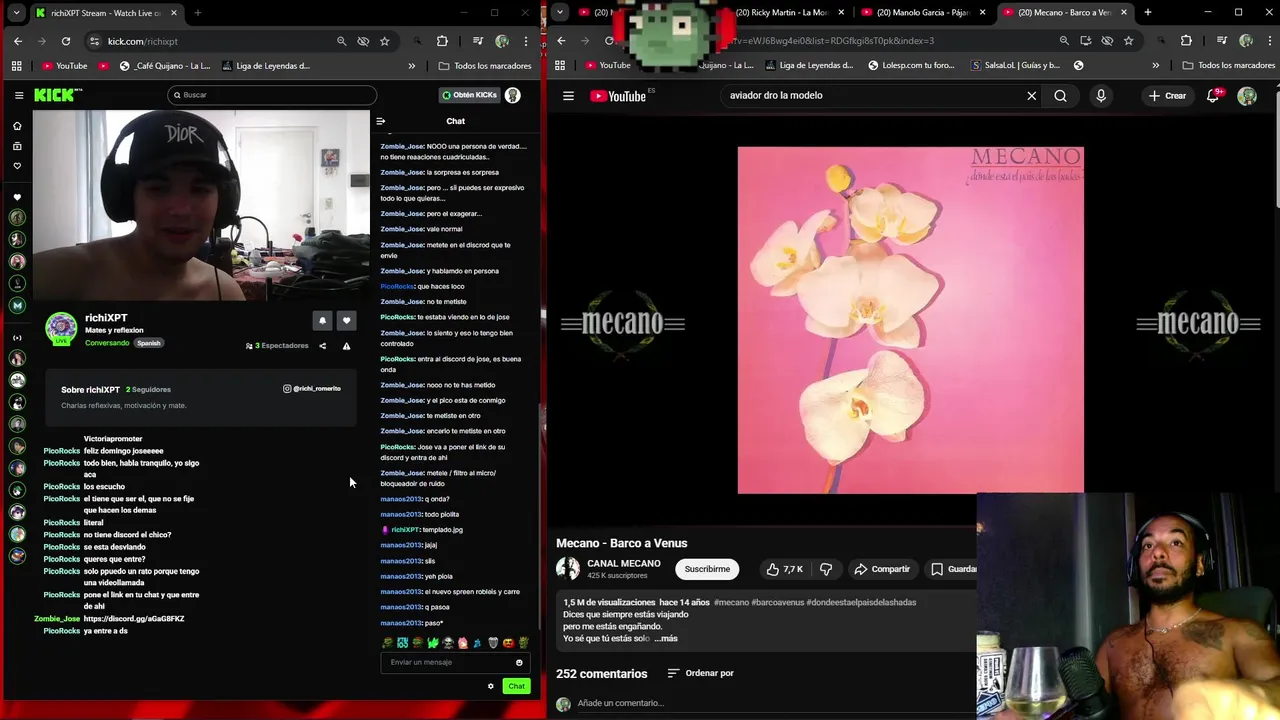Image resolution: width=1280 pixels, height=720 pixels.
Task: Open Browse icon in Kick sidebar
Action: click(x=17, y=146)
